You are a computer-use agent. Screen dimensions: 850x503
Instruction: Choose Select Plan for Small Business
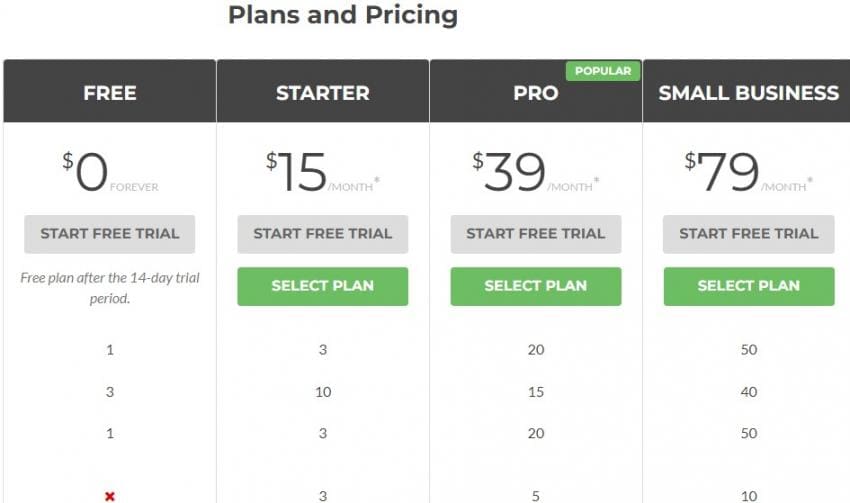click(x=748, y=286)
